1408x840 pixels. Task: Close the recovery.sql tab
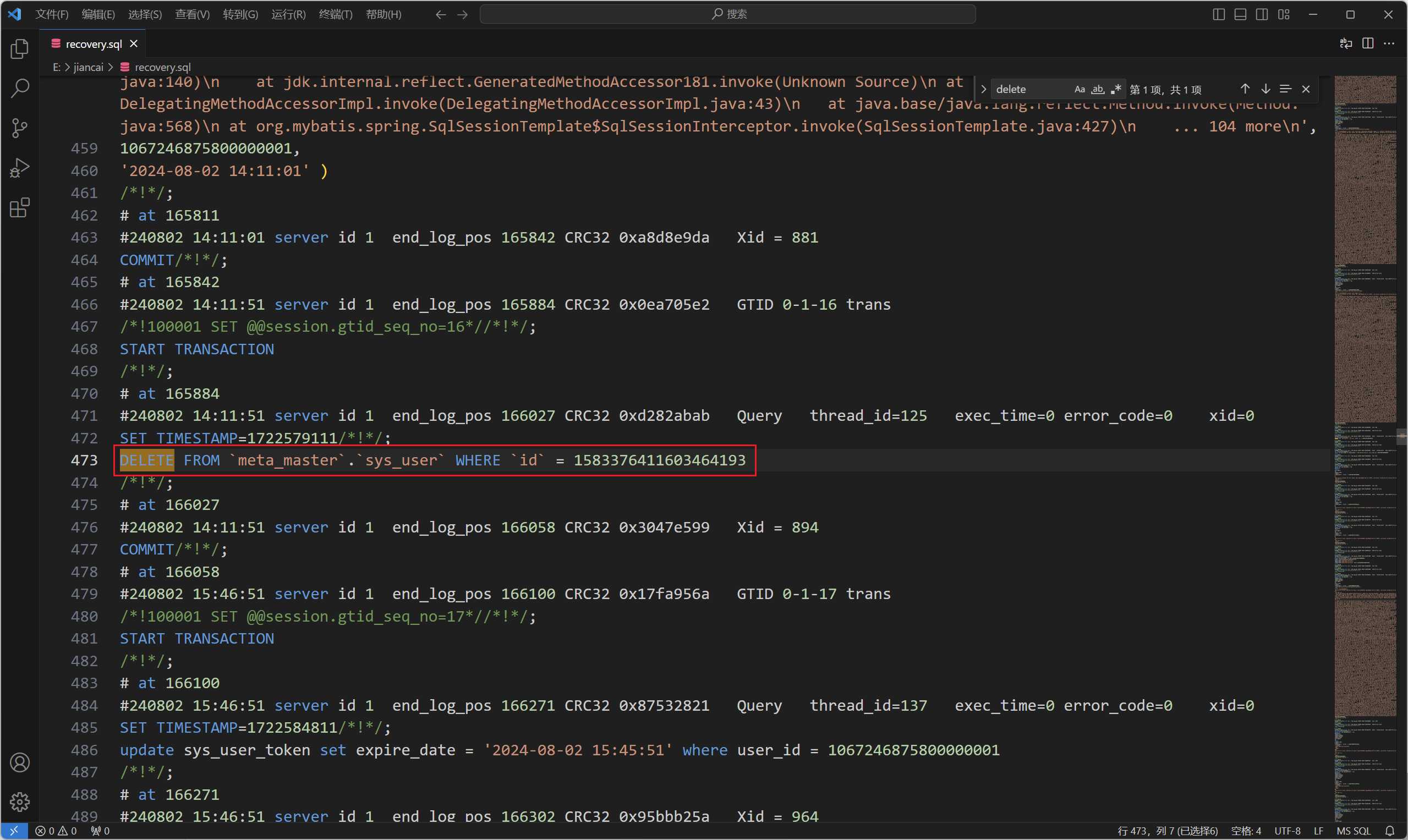click(x=134, y=43)
